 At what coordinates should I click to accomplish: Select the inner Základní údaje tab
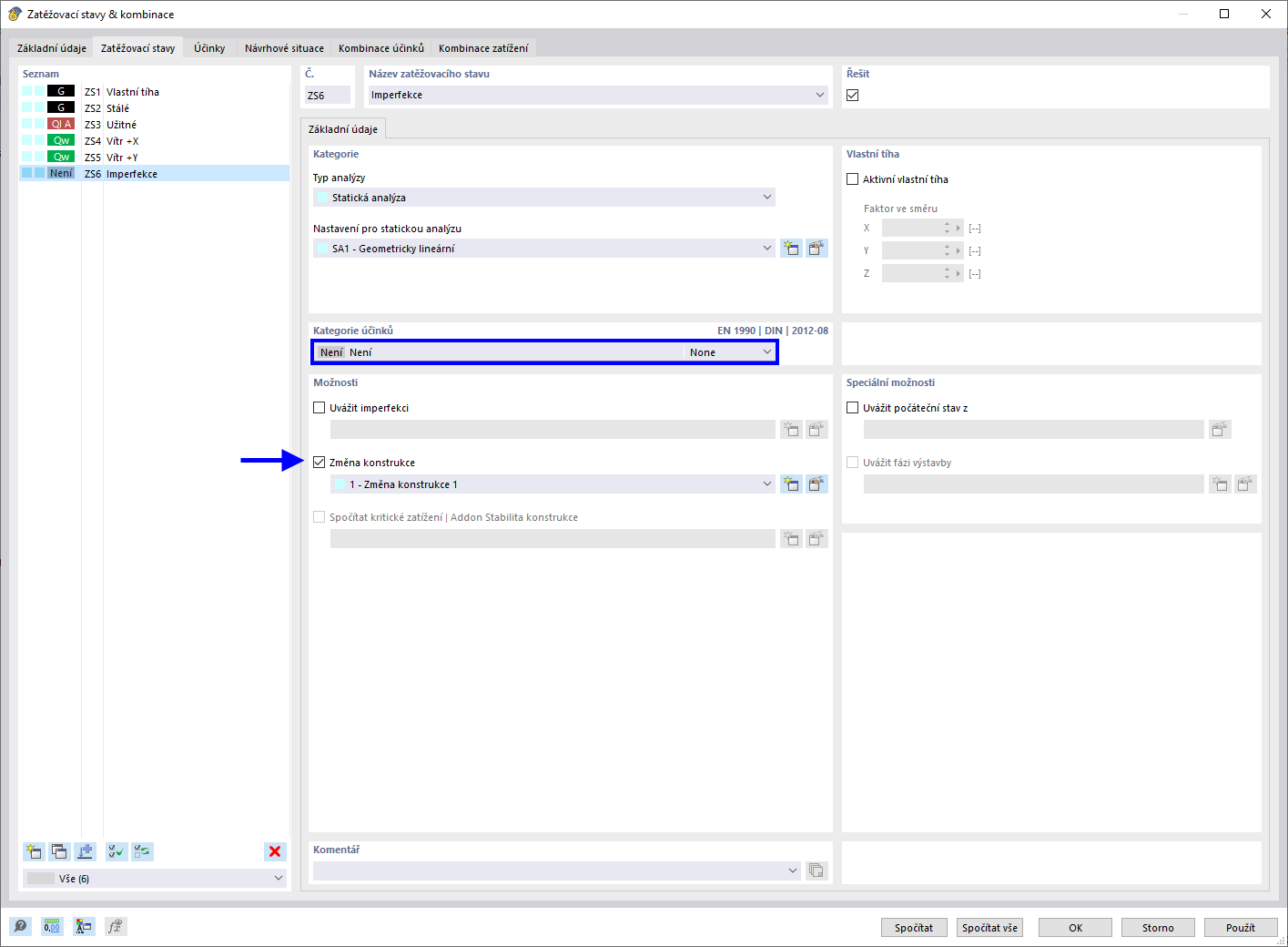(343, 129)
